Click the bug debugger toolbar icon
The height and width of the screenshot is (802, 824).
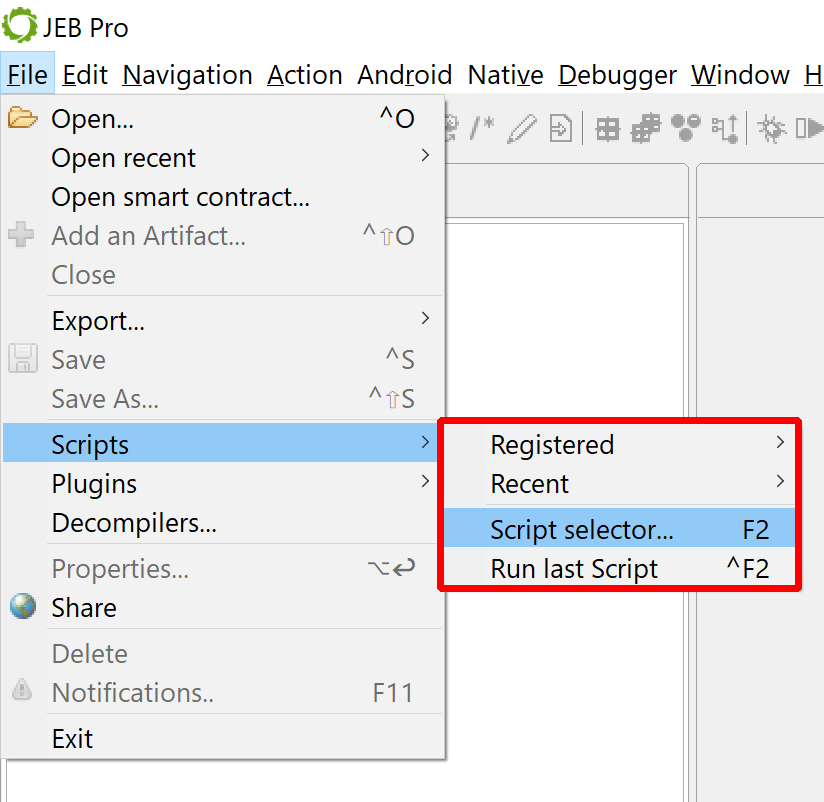[771, 129]
